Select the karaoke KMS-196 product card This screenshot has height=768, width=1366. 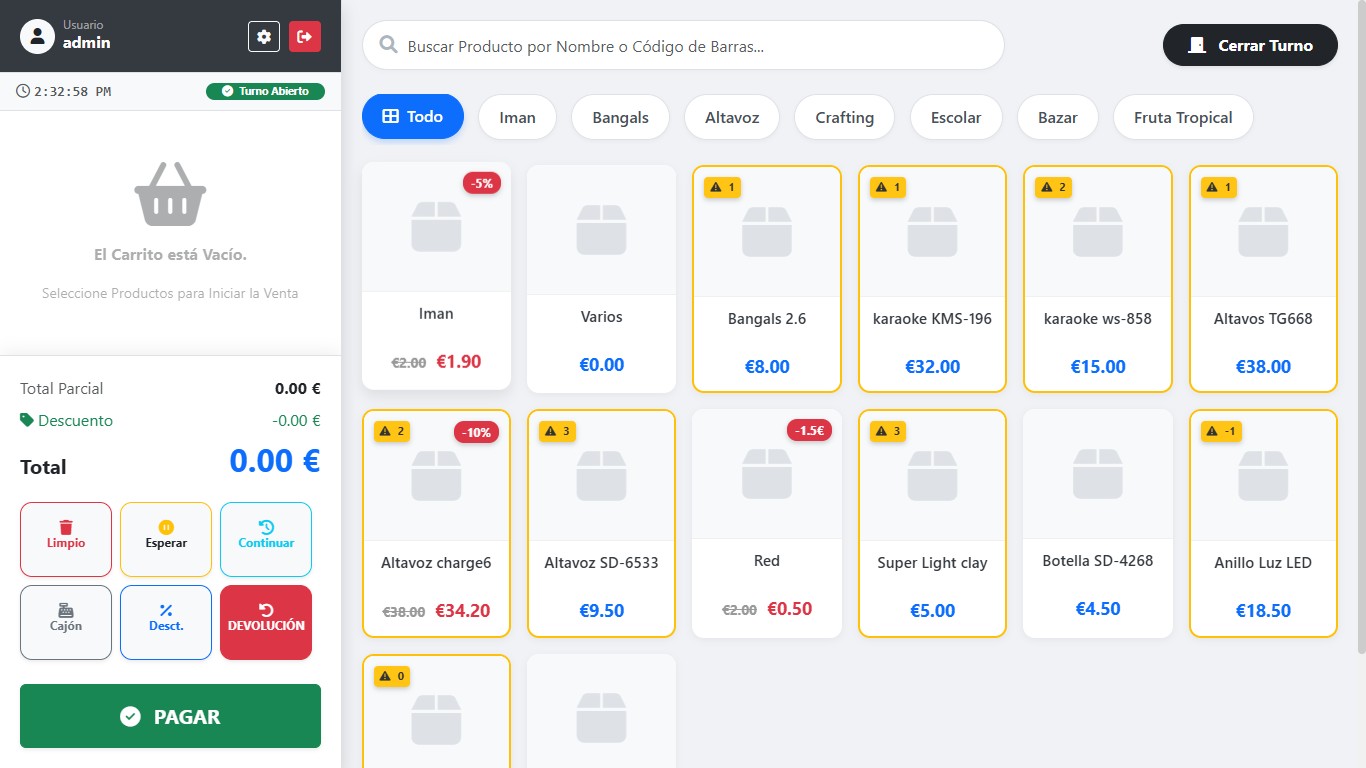[932, 279]
